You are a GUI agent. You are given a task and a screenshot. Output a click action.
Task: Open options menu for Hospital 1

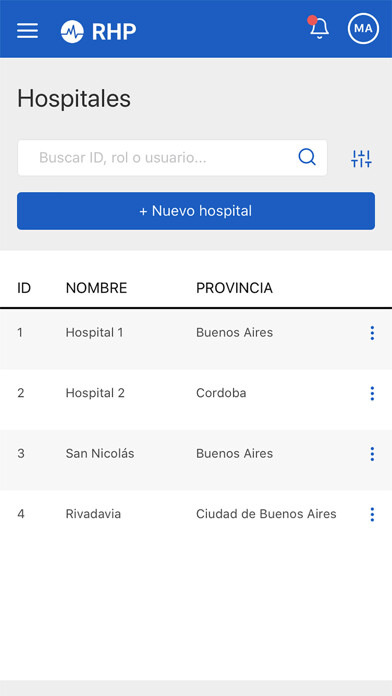point(372,333)
